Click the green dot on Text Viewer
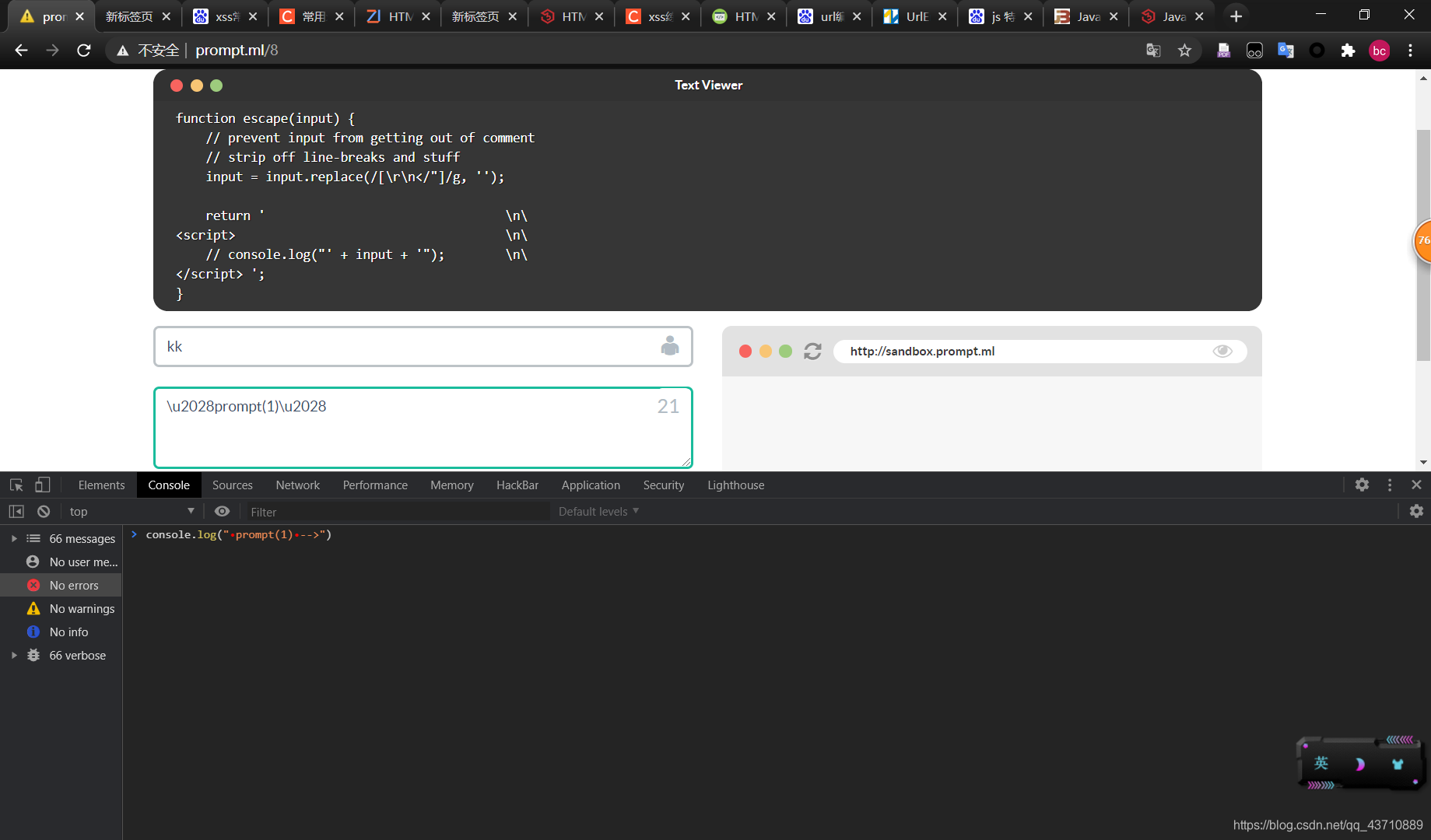This screenshot has width=1431, height=840. [216, 86]
